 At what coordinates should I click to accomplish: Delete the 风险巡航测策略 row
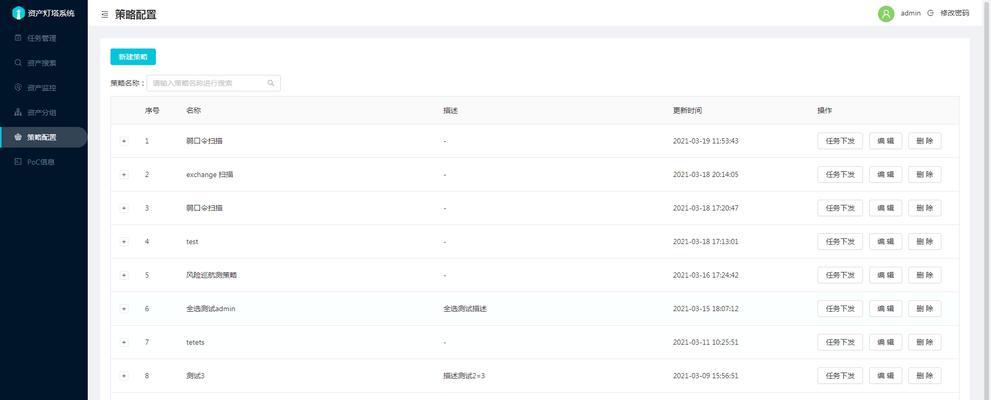tap(925, 275)
